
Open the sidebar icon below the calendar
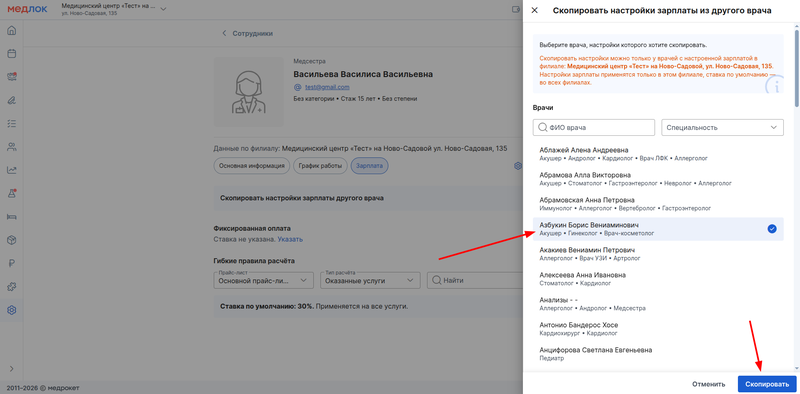[x=11, y=77]
